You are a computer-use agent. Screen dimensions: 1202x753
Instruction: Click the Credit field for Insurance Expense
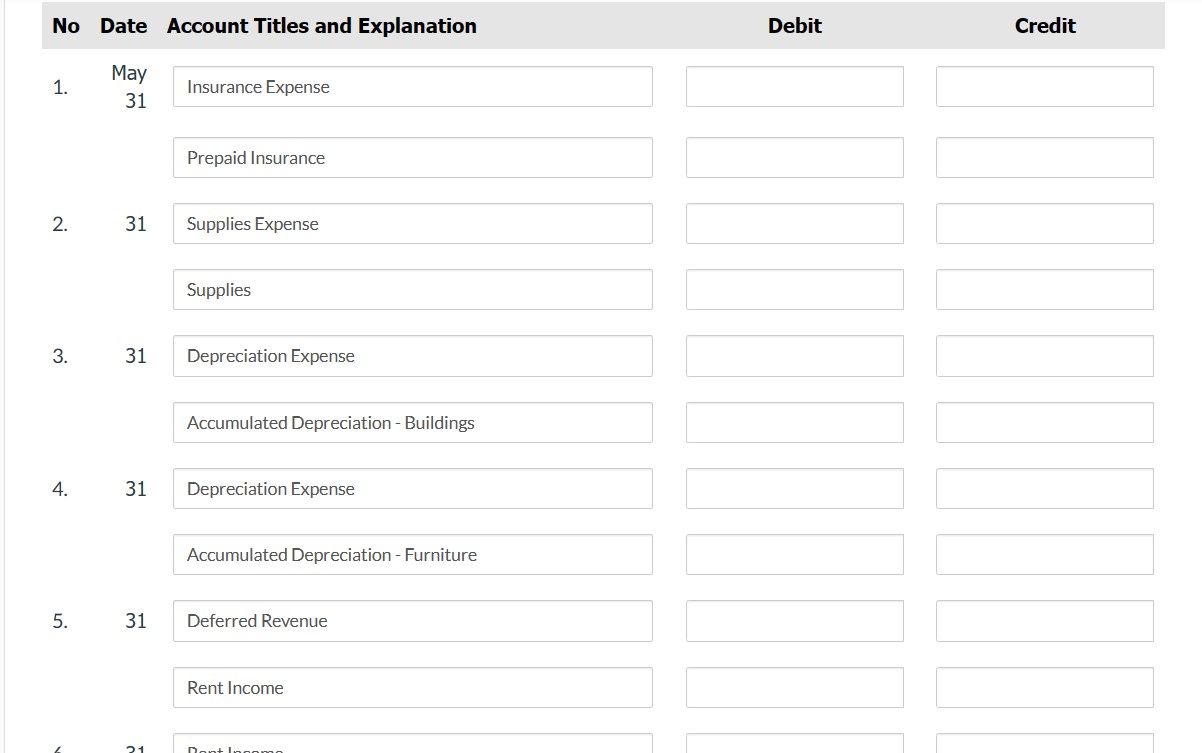[x=1045, y=87]
